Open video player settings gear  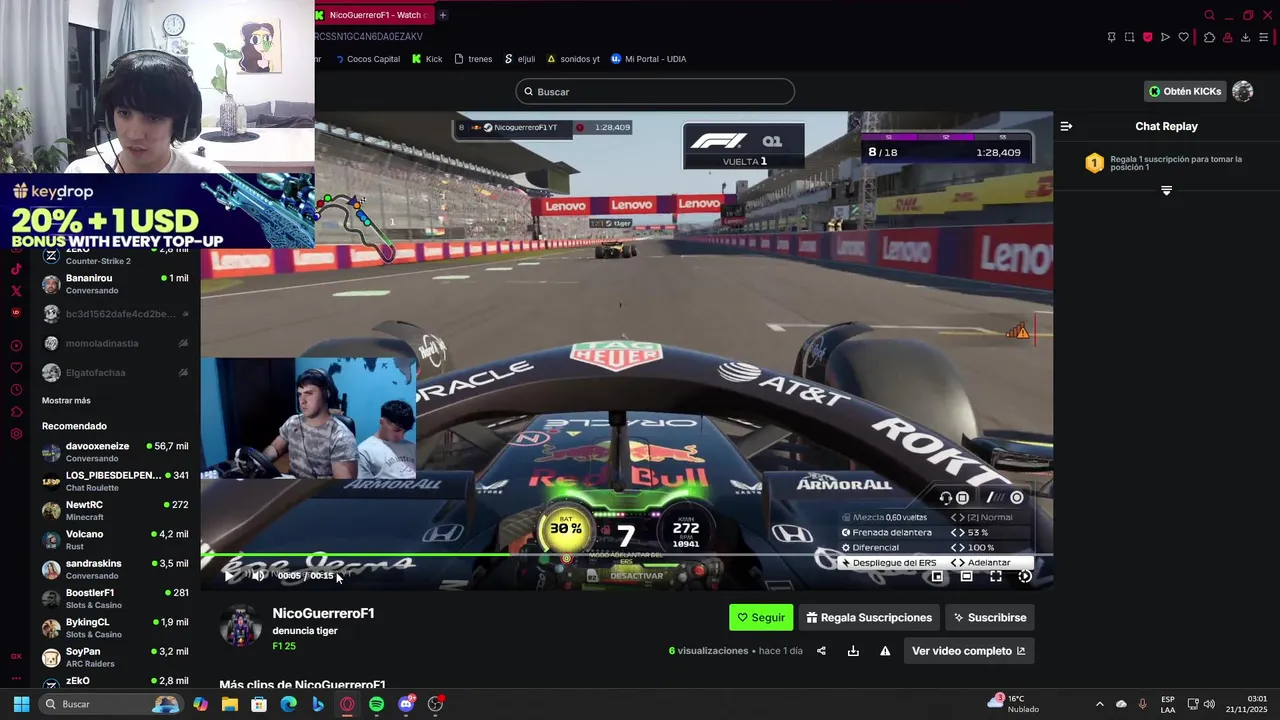(1025, 576)
